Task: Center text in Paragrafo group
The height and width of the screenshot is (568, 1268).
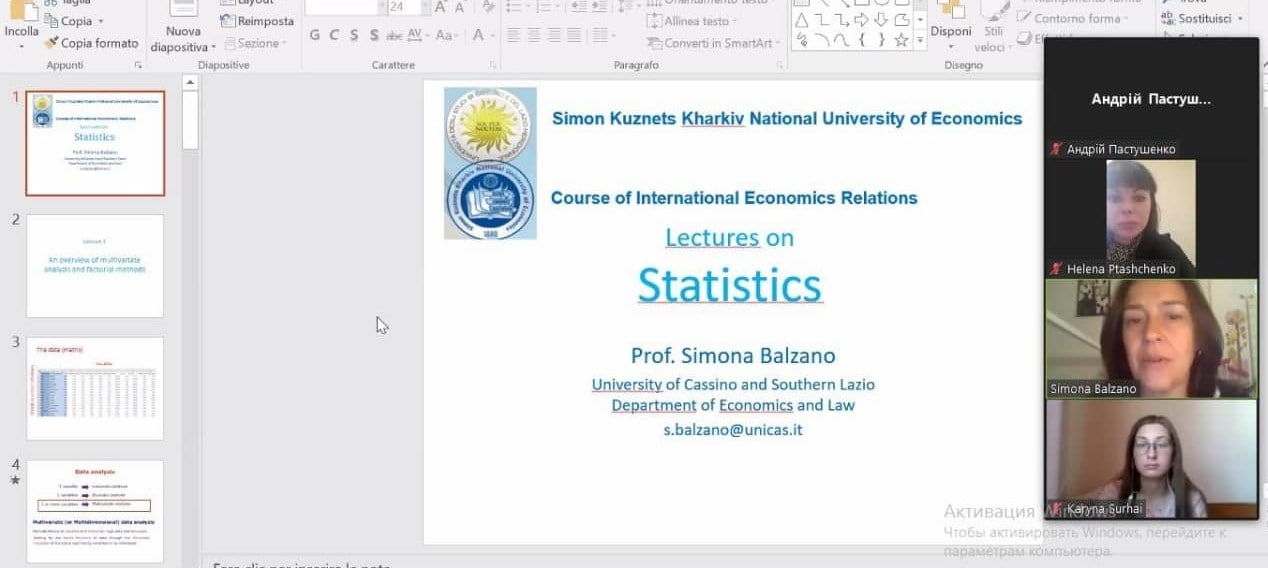Action: coord(534,35)
